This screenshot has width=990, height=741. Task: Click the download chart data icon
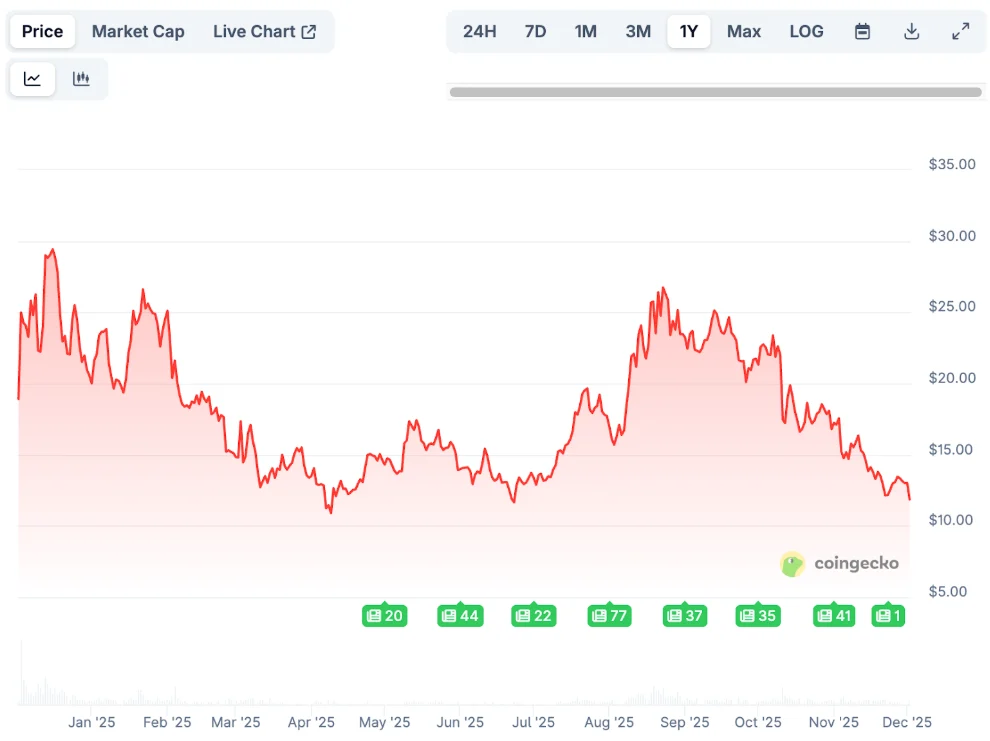coord(912,31)
